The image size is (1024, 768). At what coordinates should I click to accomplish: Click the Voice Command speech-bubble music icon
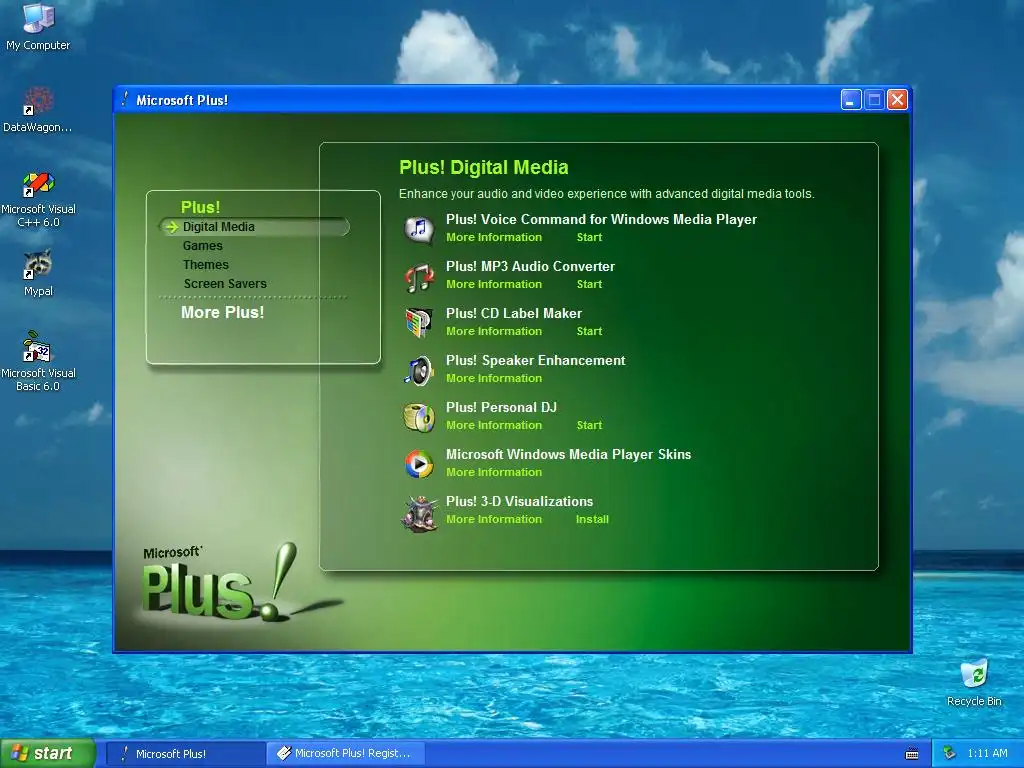pos(419,230)
